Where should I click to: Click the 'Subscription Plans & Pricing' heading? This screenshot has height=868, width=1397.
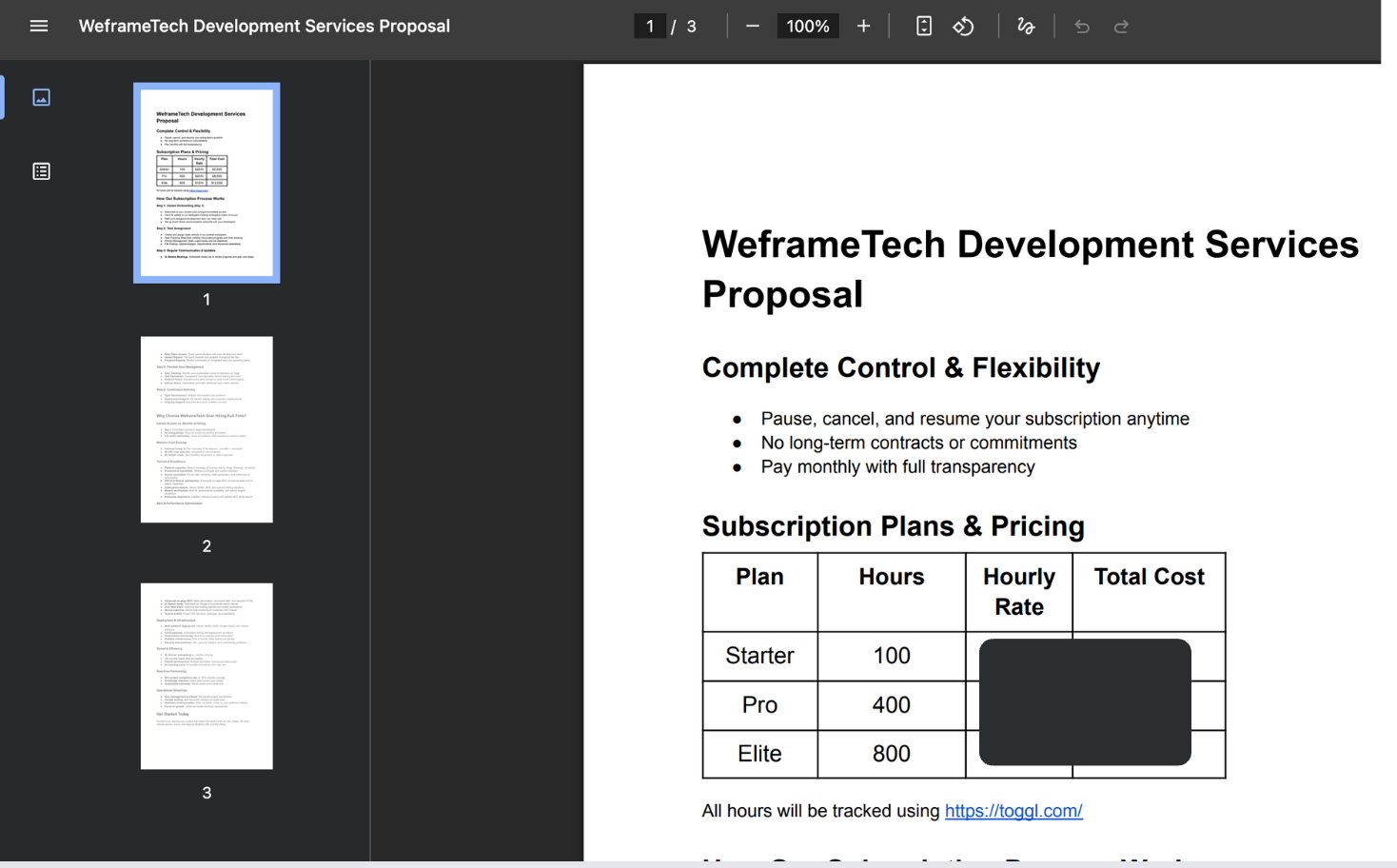[894, 526]
